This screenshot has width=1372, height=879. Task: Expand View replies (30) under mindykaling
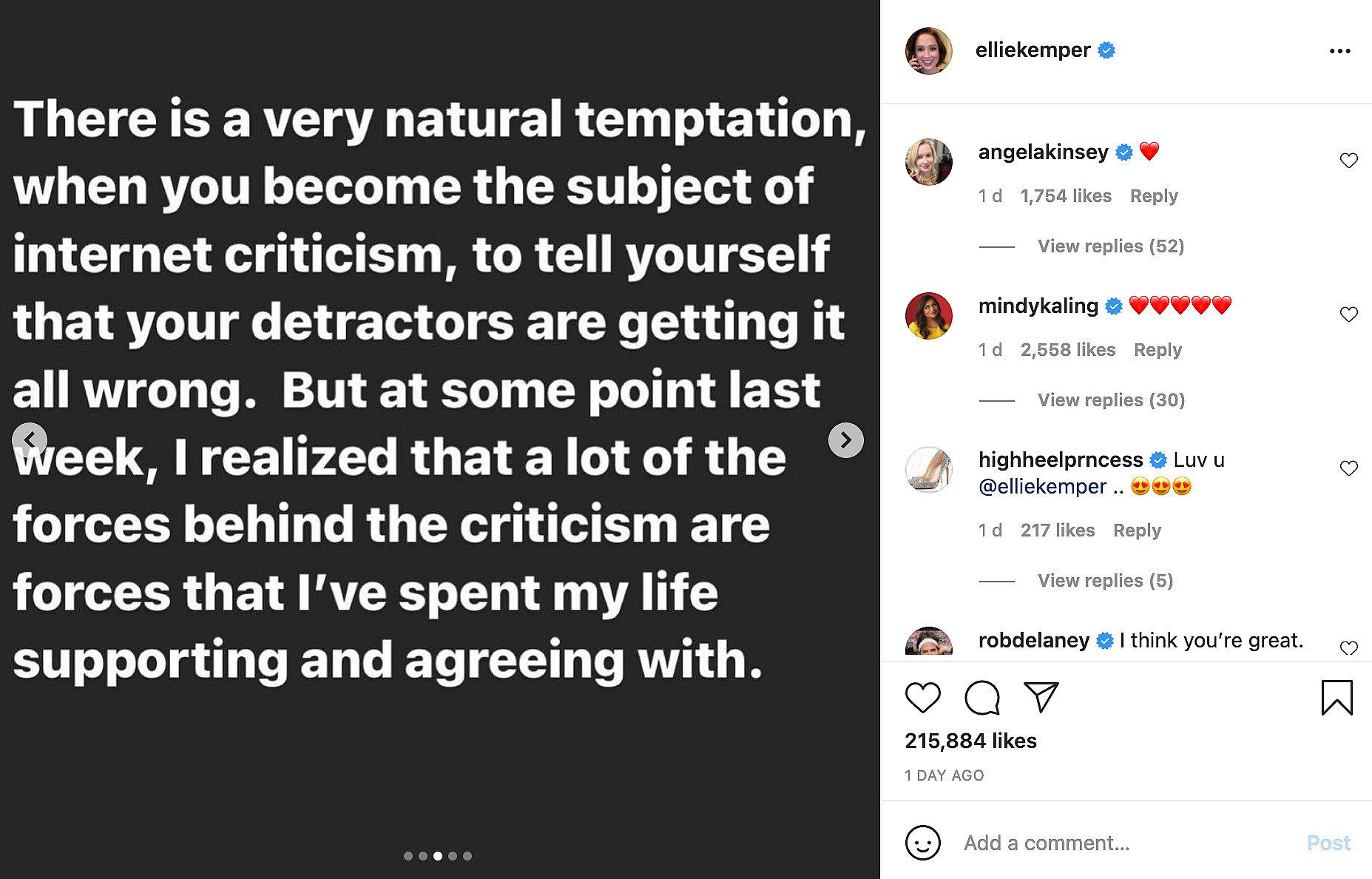click(x=1111, y=400)
